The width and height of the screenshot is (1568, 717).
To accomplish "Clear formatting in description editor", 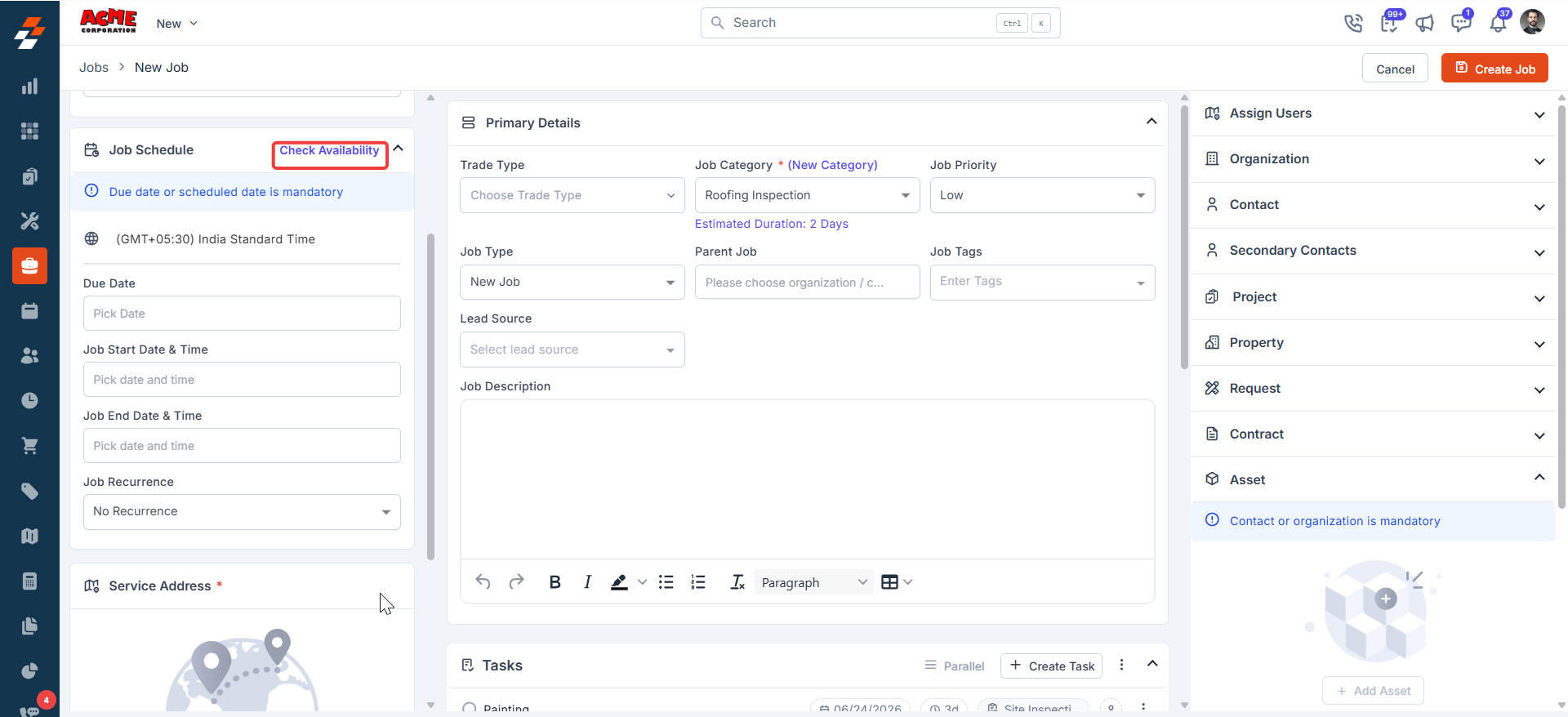I will coord(737,582).
